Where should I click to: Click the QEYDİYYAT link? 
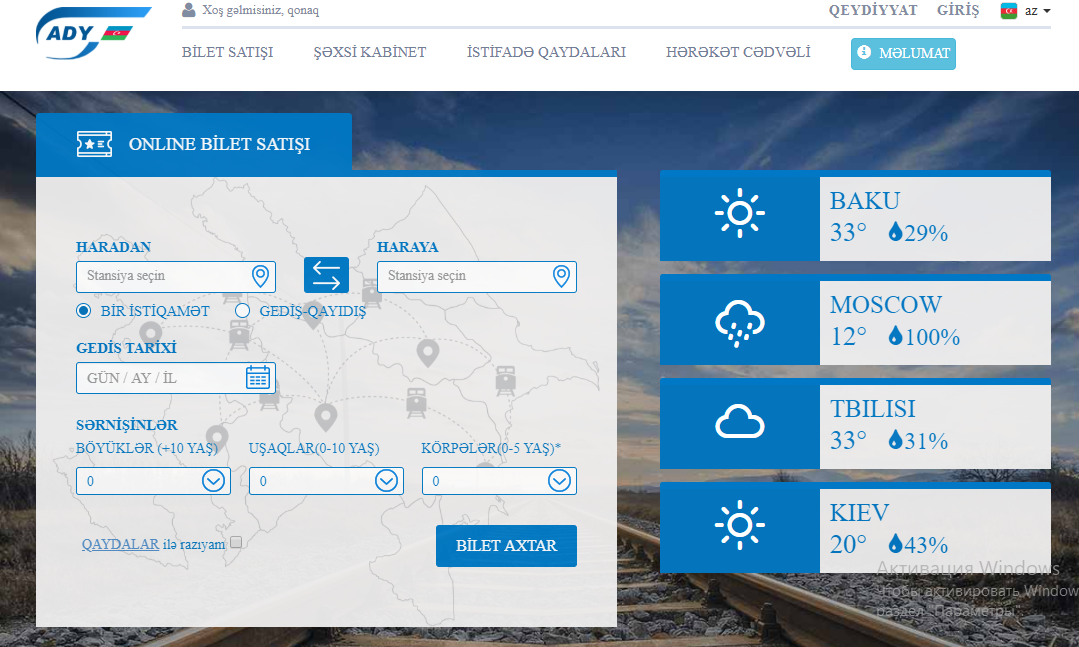(873, 11)
